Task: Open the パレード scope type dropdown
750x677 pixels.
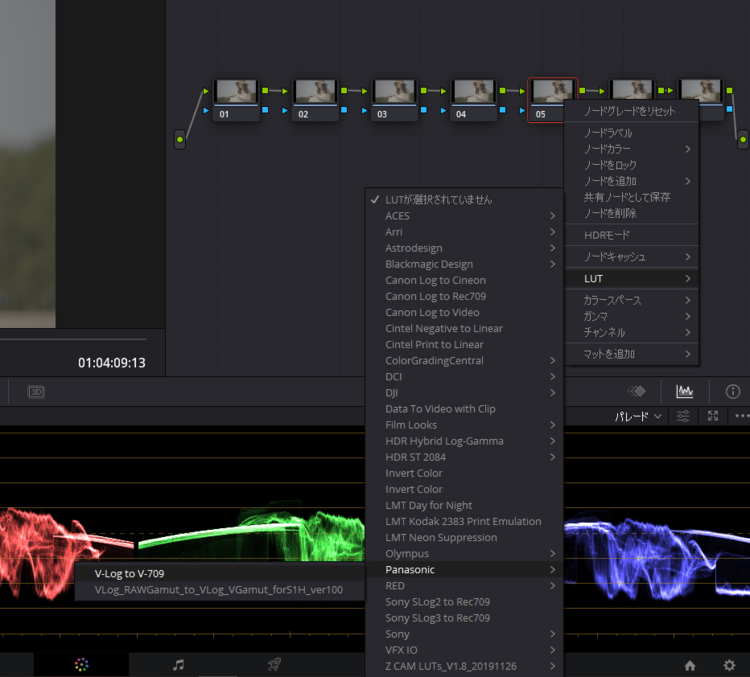Action: [x=637, y=416]
